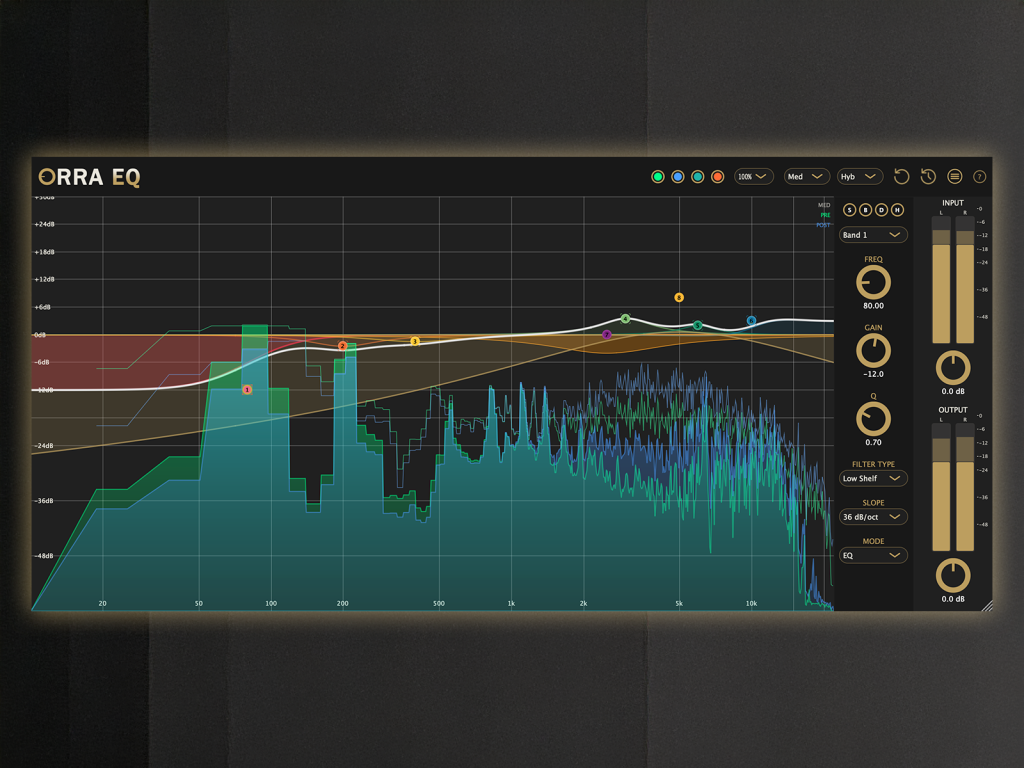Viewport: 1024px width, 768px height.
Task: Bypass the band using the B button
Action: click(865, 209)
